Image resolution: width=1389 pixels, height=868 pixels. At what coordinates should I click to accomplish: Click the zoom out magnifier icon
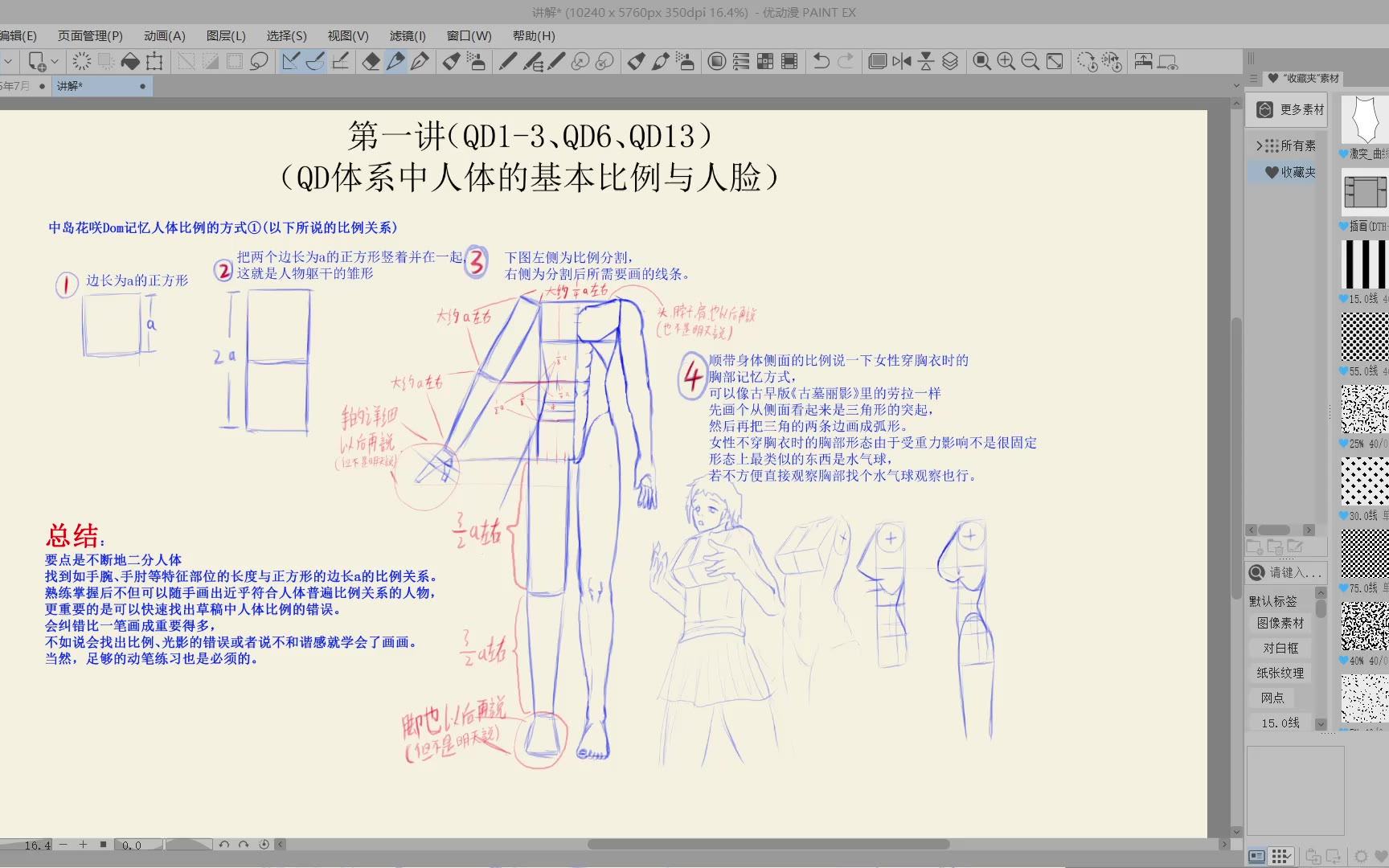[1030, 61]
